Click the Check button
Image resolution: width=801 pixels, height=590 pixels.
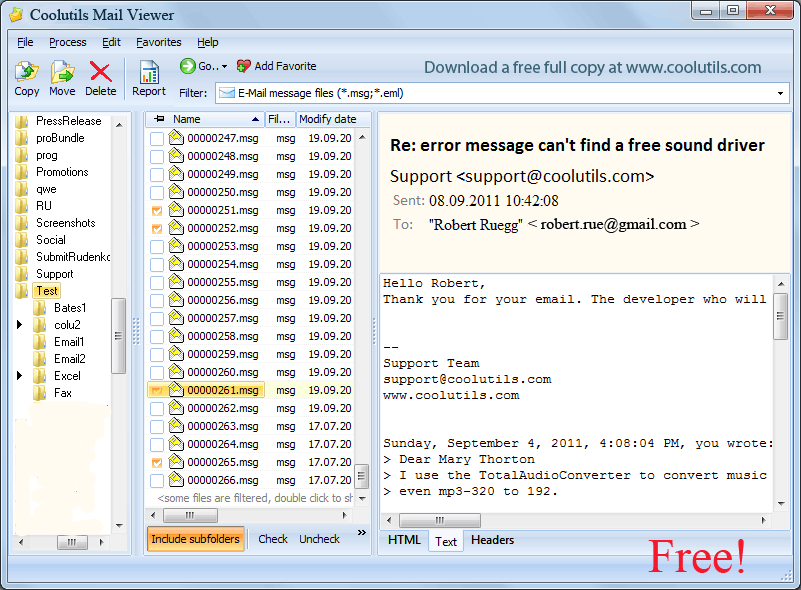click(273, 539)
